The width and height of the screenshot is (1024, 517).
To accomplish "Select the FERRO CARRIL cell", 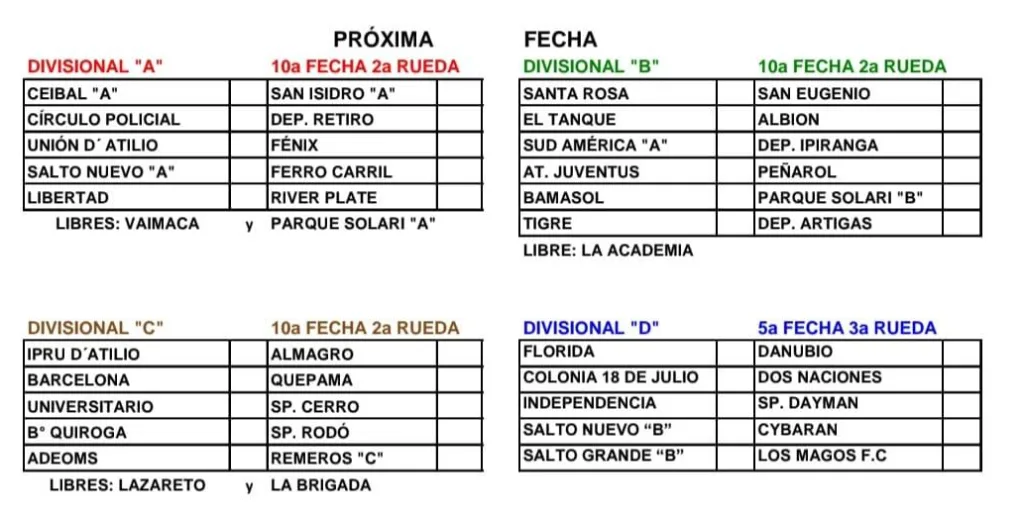I will tap(352, 172).
